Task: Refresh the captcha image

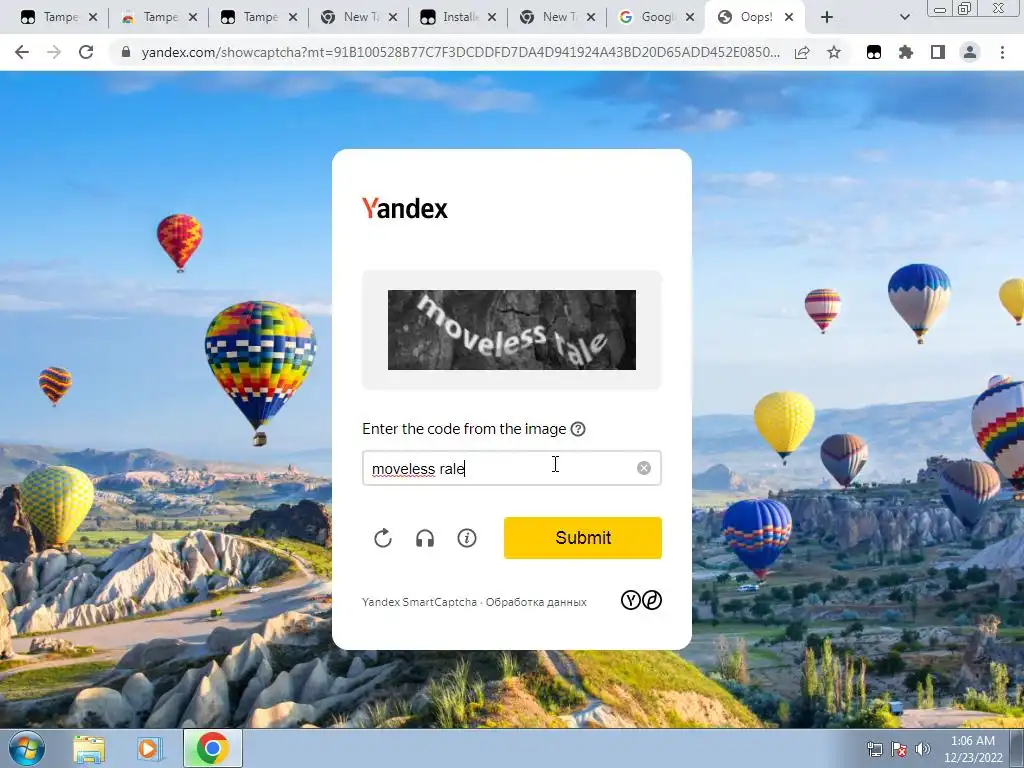Action: coord(383,538)
